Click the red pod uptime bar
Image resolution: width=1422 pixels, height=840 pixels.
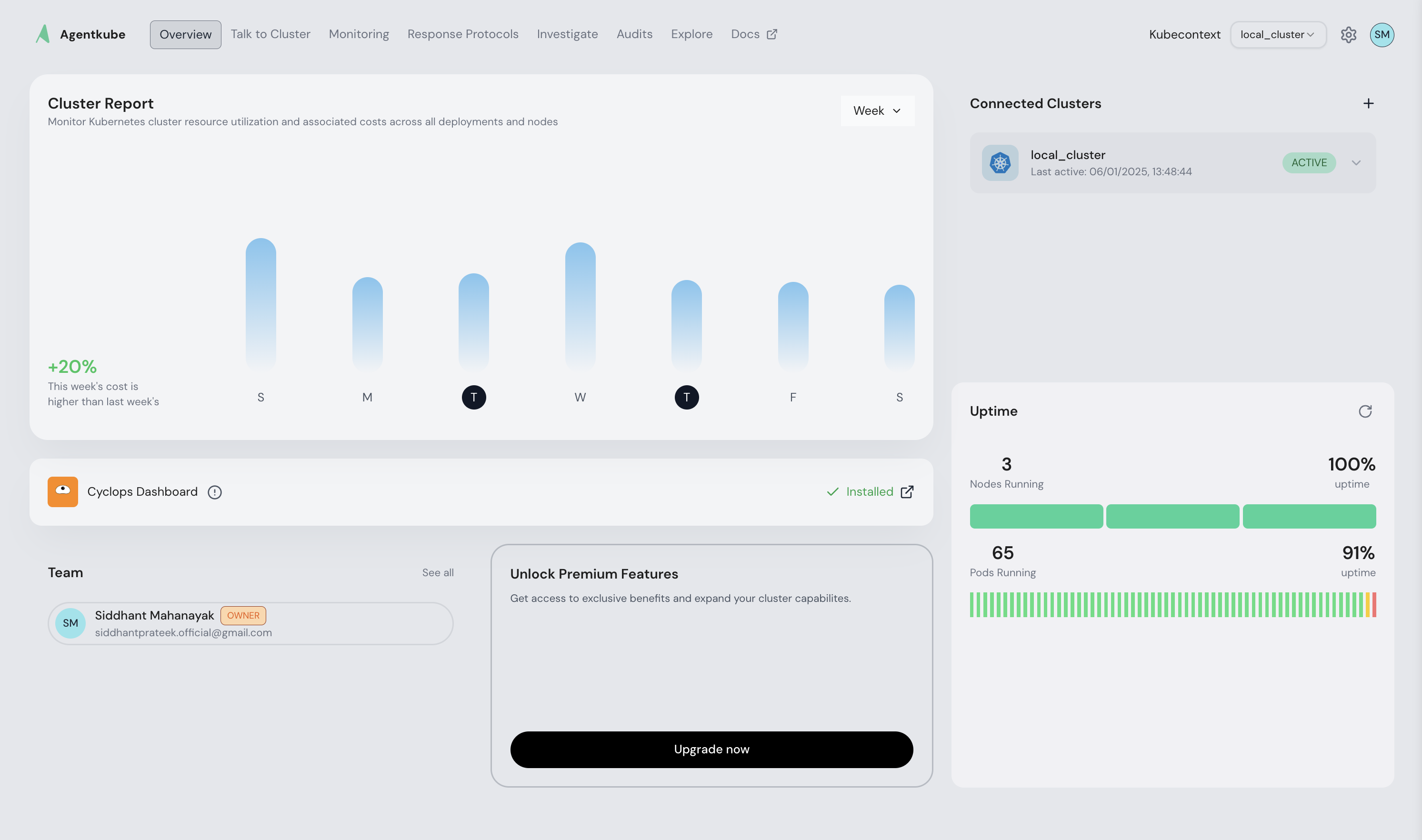(x=1374, y=605)
